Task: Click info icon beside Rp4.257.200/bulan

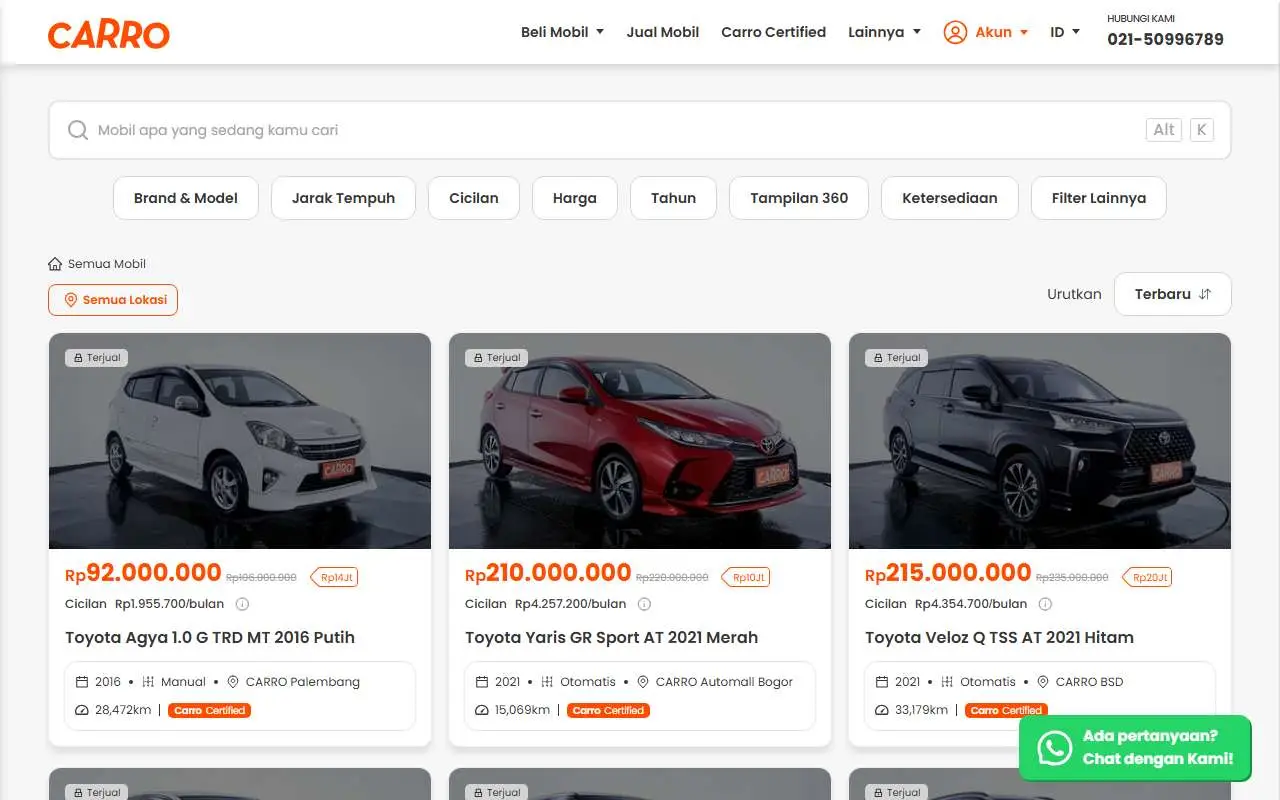Action: pos(644,604)
